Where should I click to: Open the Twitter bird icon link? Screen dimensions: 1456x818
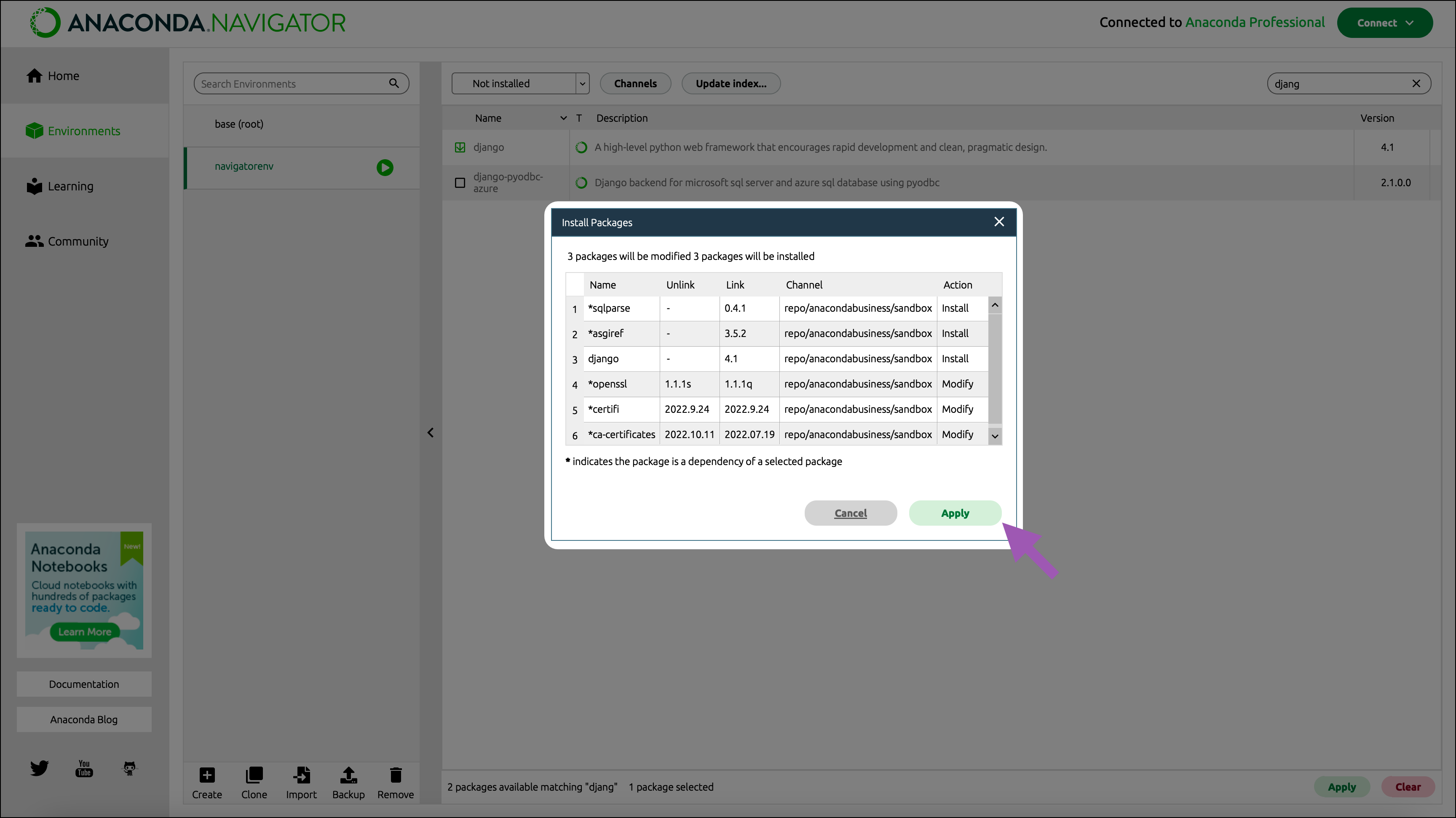coord(39,768)
